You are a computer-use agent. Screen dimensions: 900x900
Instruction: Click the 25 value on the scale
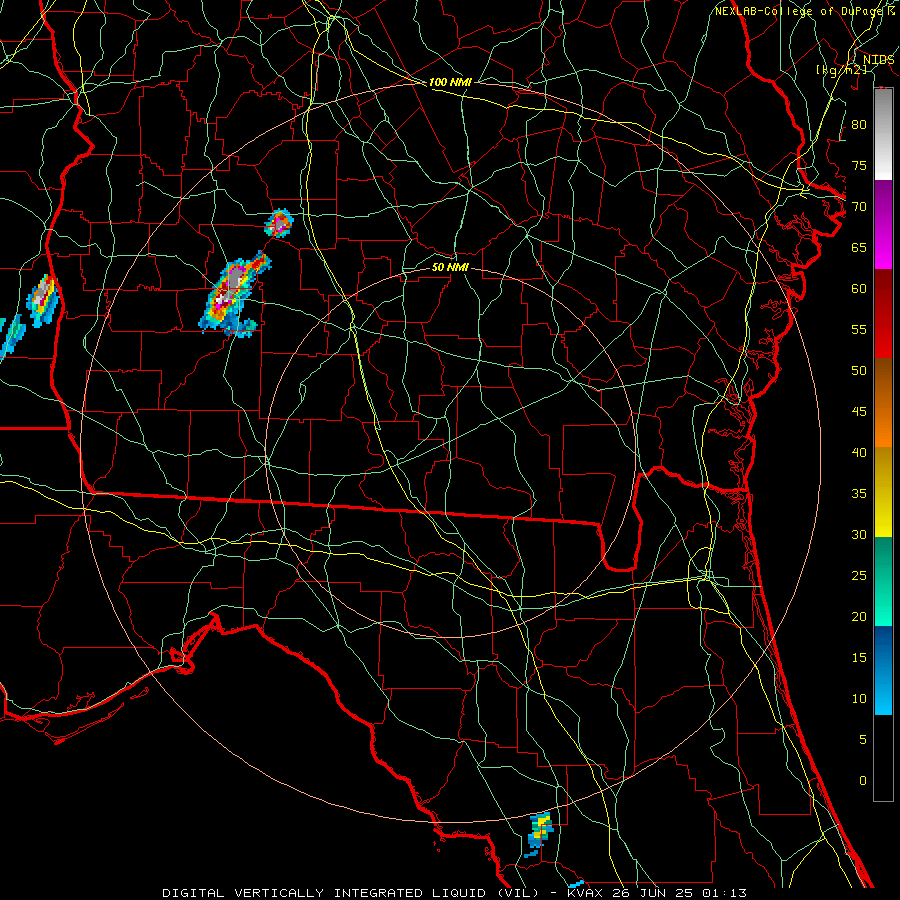pos(859,576)
